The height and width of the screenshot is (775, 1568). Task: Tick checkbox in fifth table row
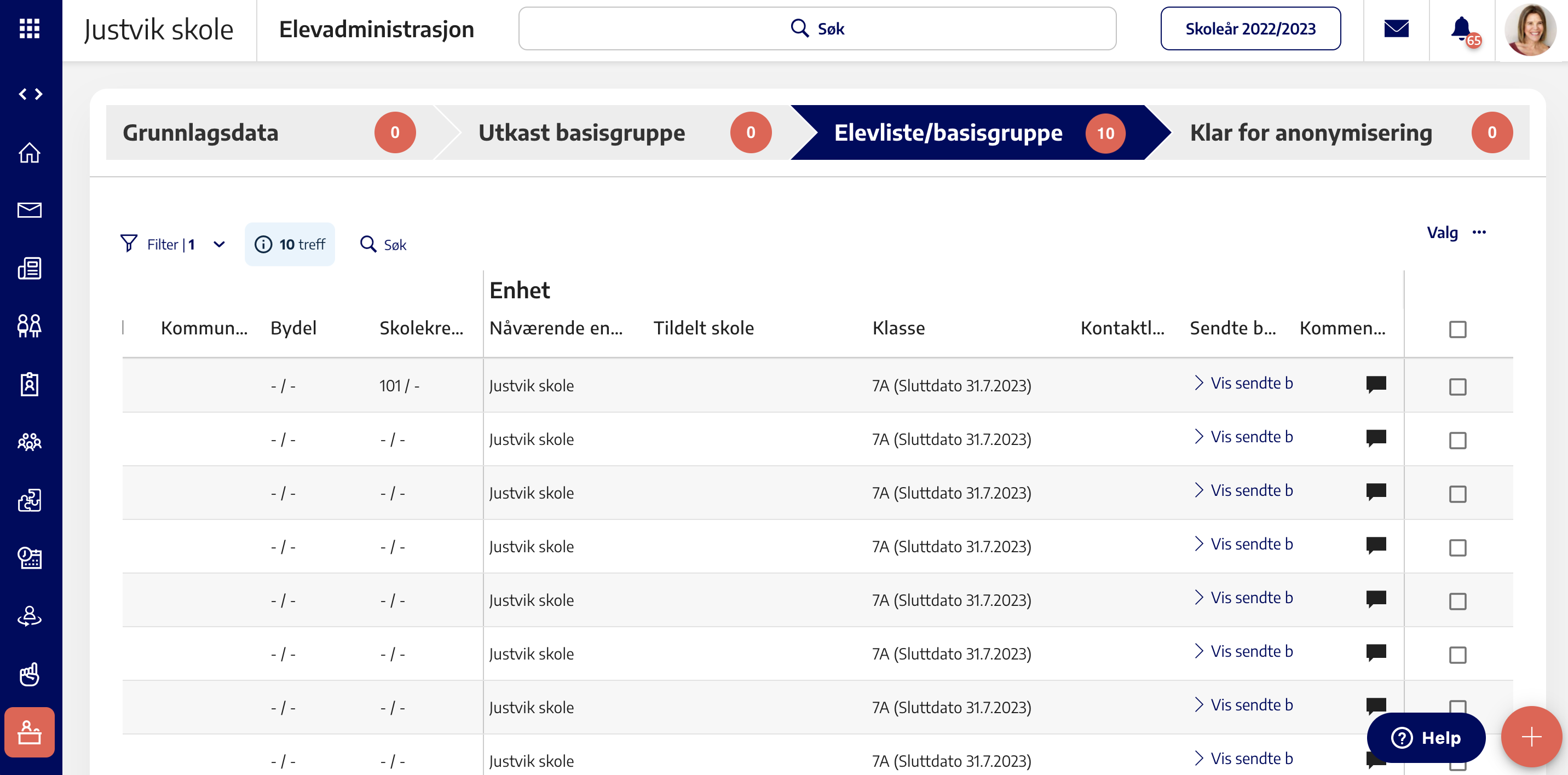coord(1457,600)
